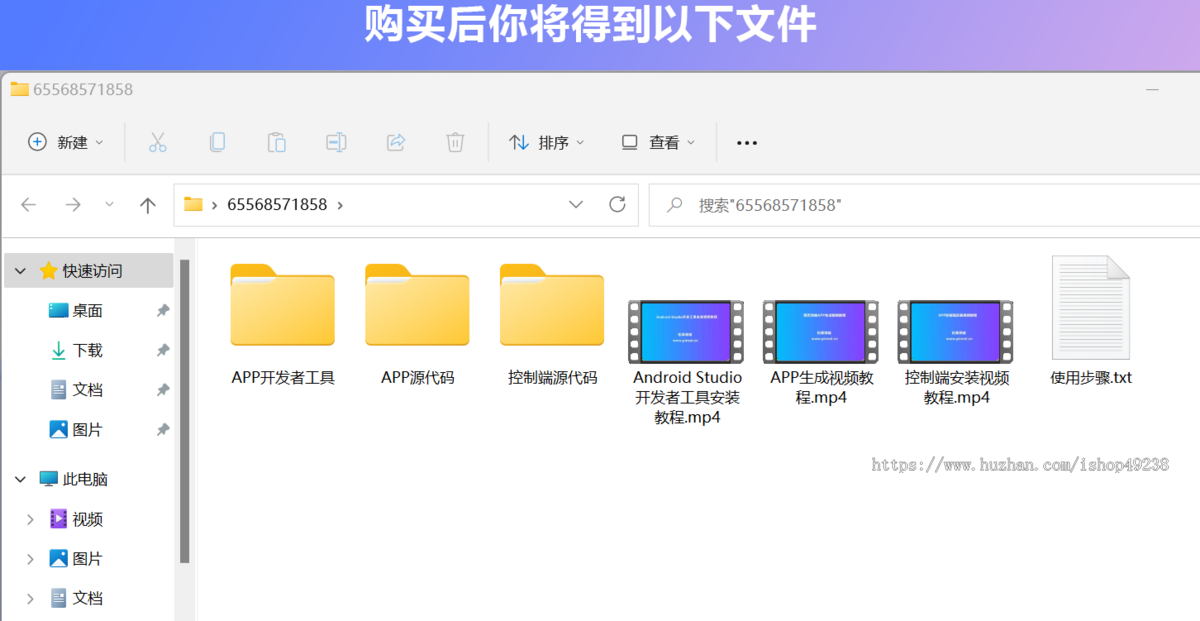Image resolution: width=1200 pixels, height=621 pixels.
Task: Click the Rename icon in toolbar
Action: point(336,142)
